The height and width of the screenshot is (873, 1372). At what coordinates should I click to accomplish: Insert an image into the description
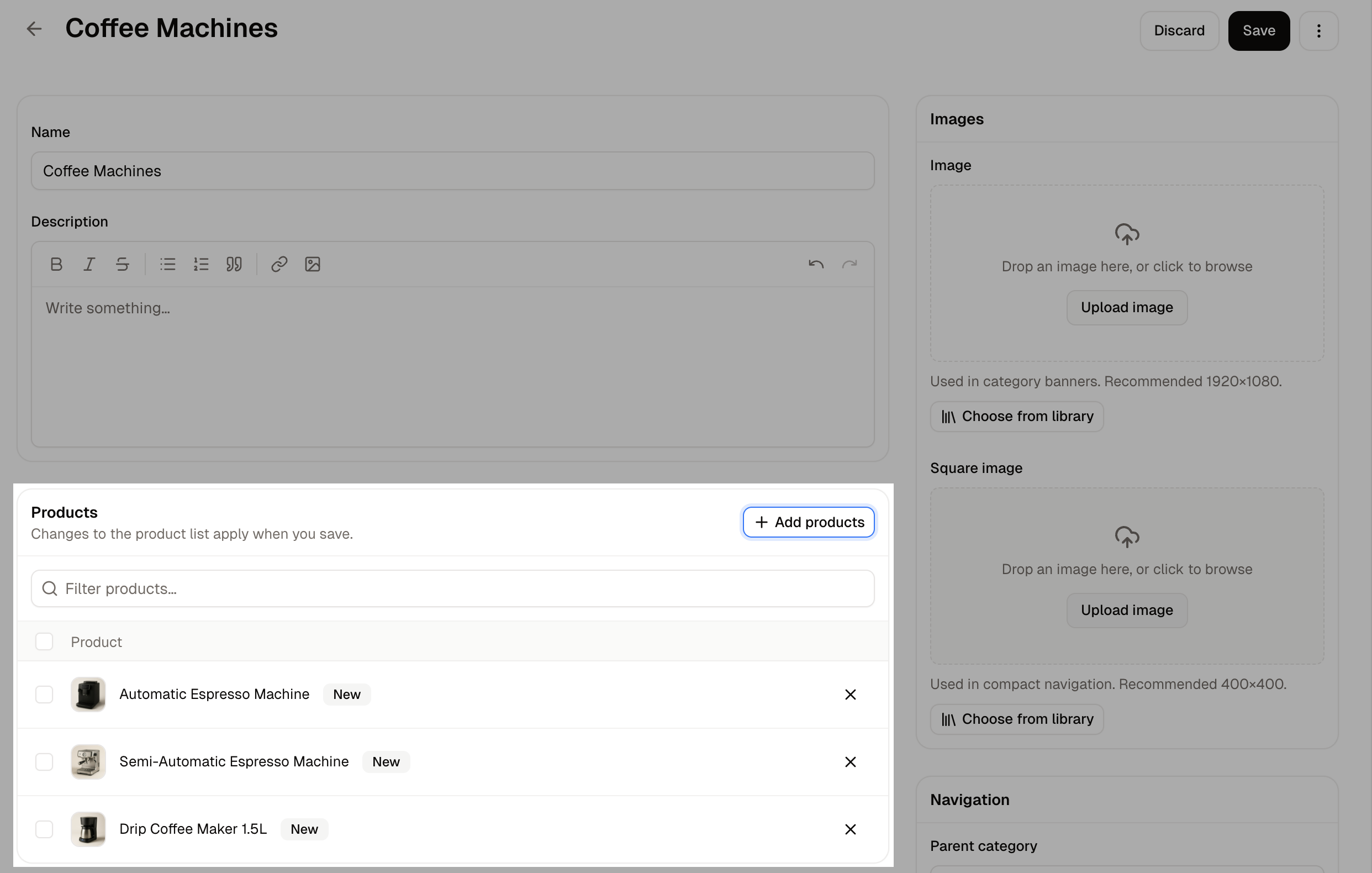pos(312,264)
